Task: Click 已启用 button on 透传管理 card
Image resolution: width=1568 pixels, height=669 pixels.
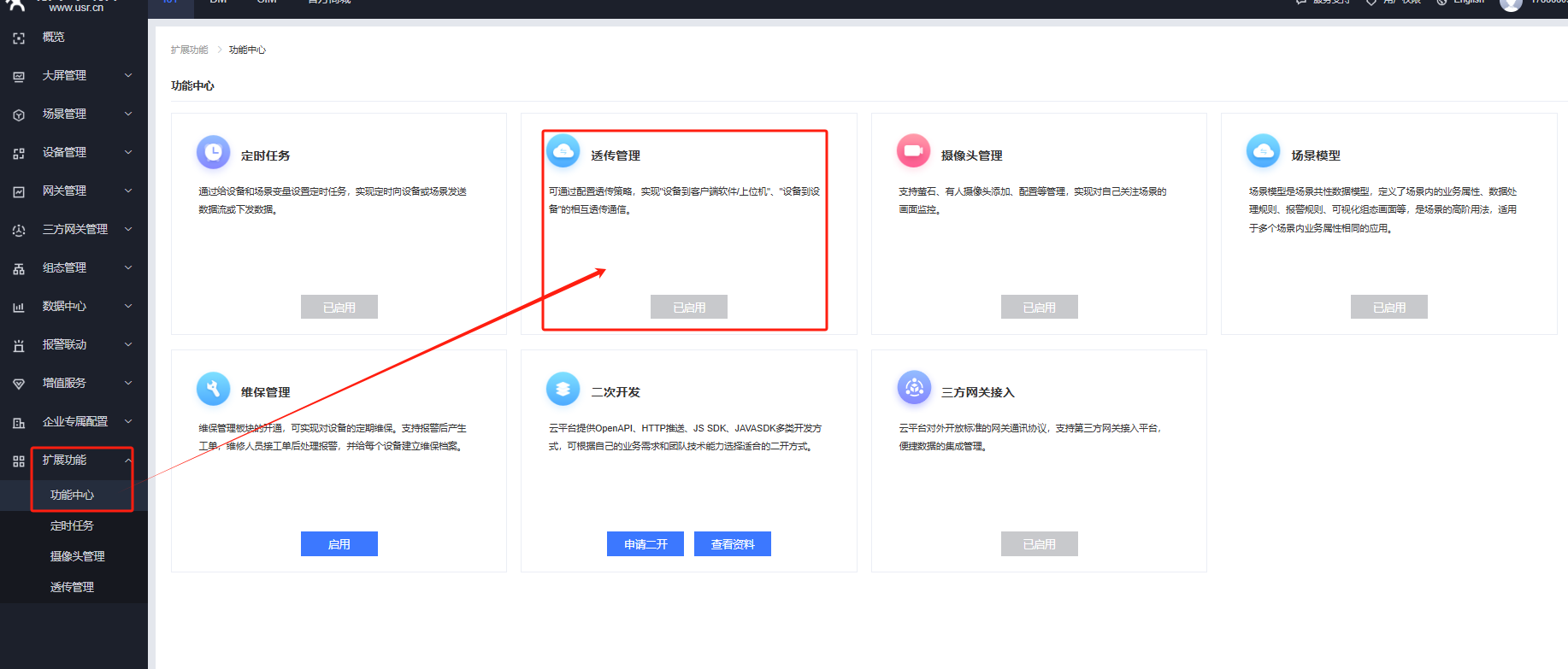Action: pos(689,308)
